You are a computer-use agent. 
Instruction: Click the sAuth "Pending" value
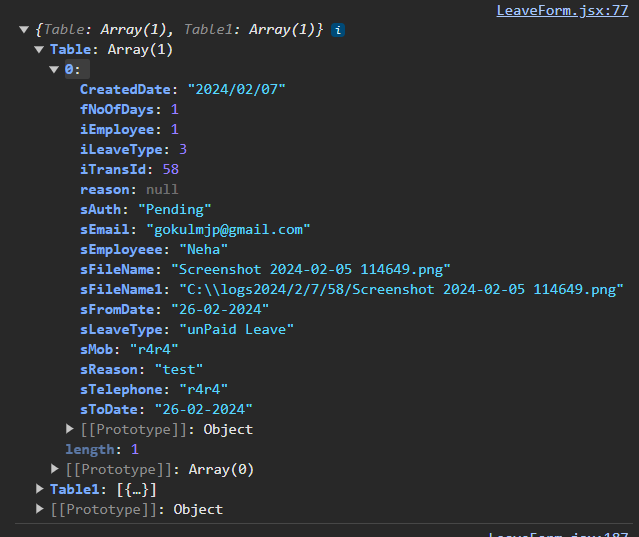(x=175, y=209)
